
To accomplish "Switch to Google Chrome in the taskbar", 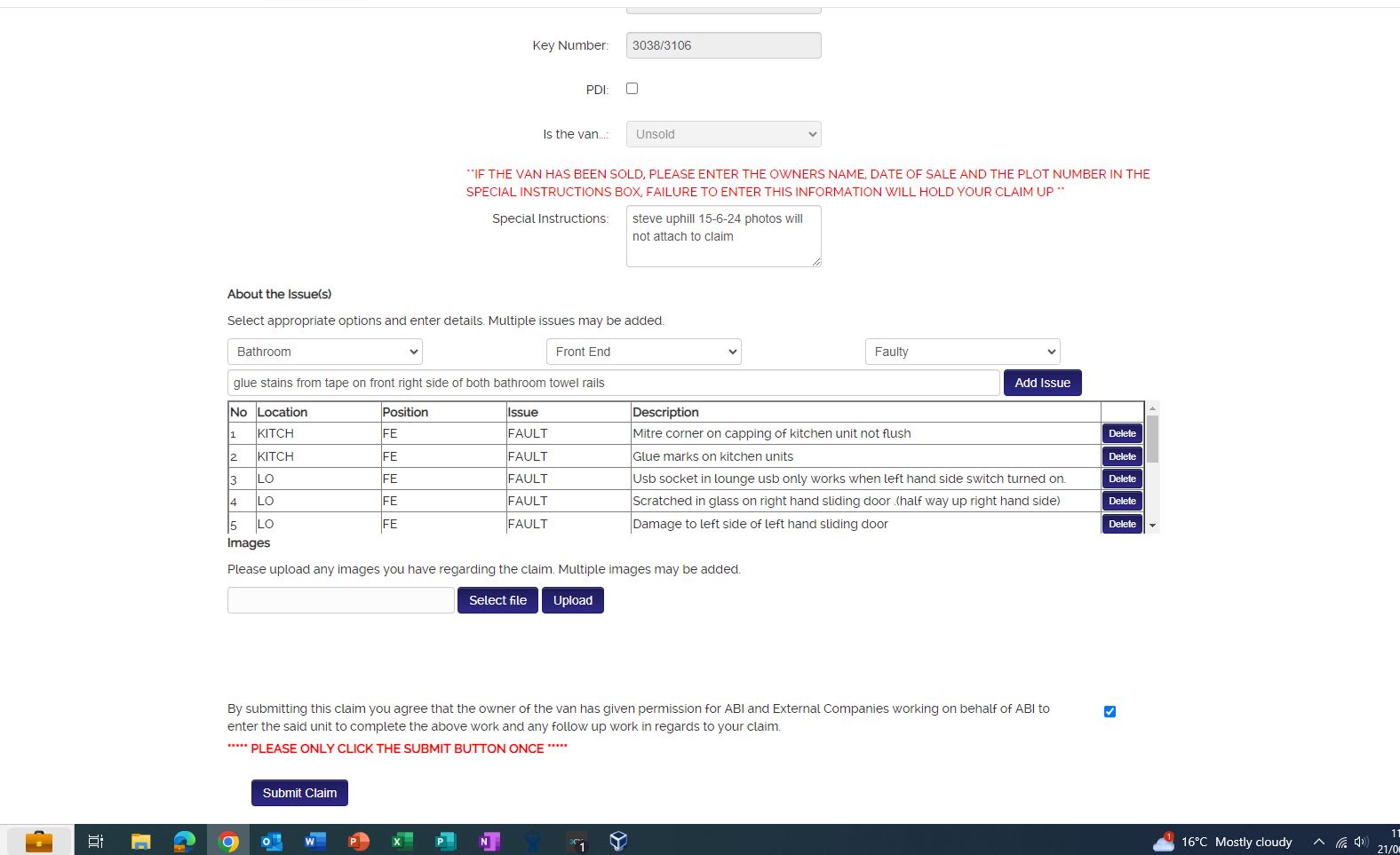I will point(228,841).
